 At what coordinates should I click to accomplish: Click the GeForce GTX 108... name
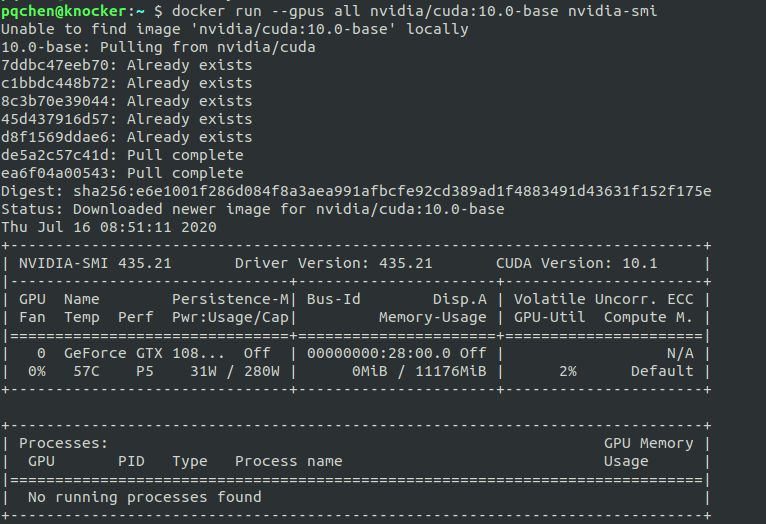144,353
